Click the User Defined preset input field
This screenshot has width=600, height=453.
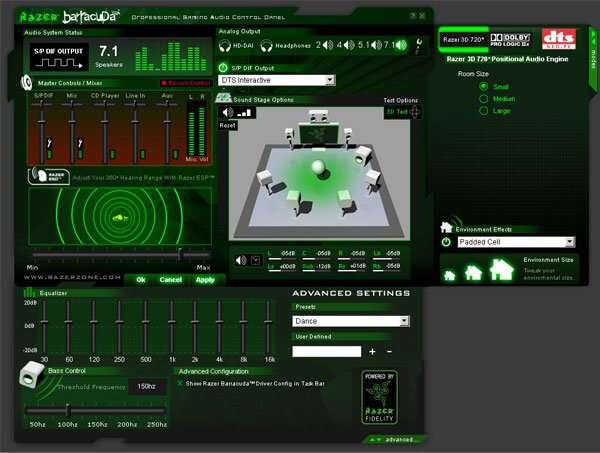(x=326, y=351)
